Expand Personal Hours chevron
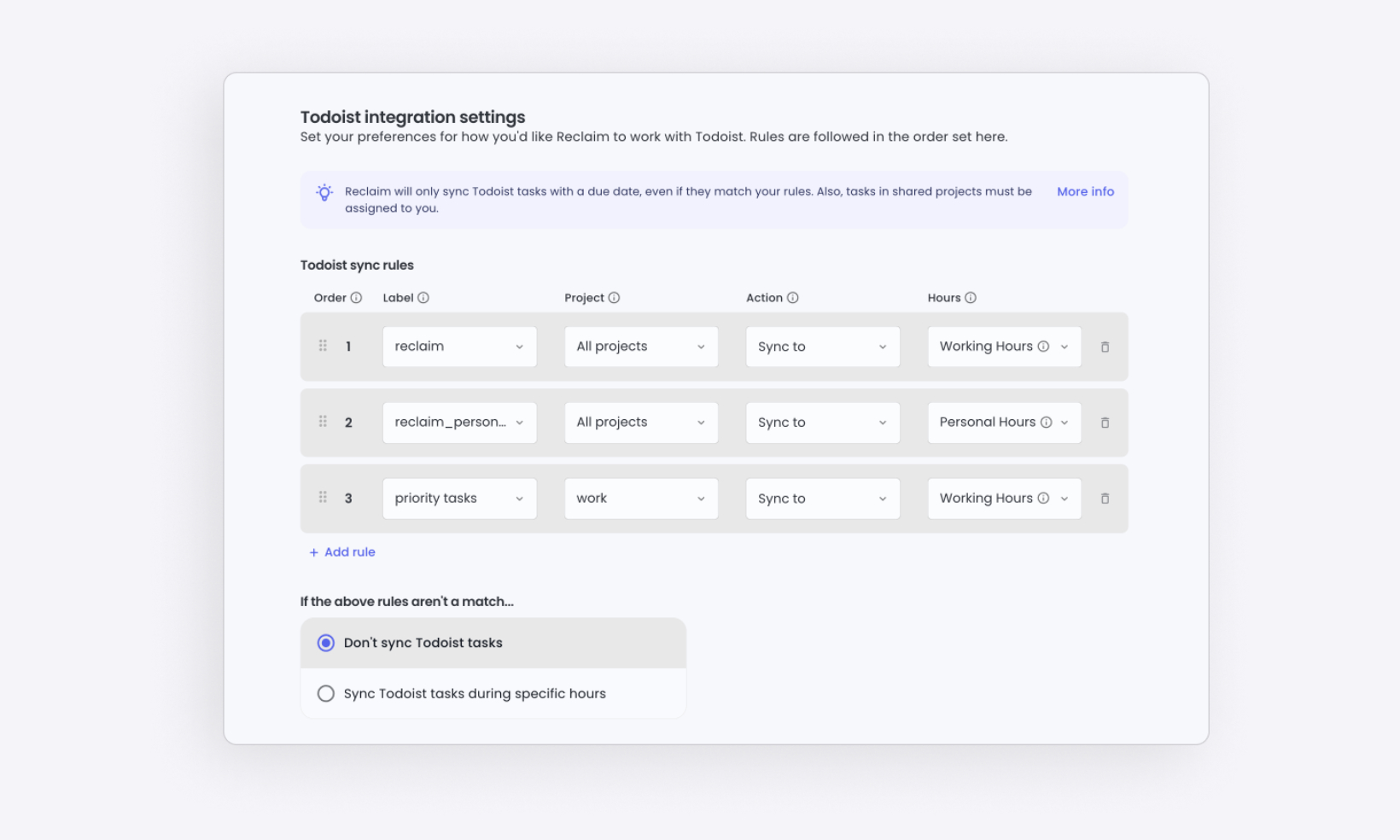 click(x=1065, y=423)
